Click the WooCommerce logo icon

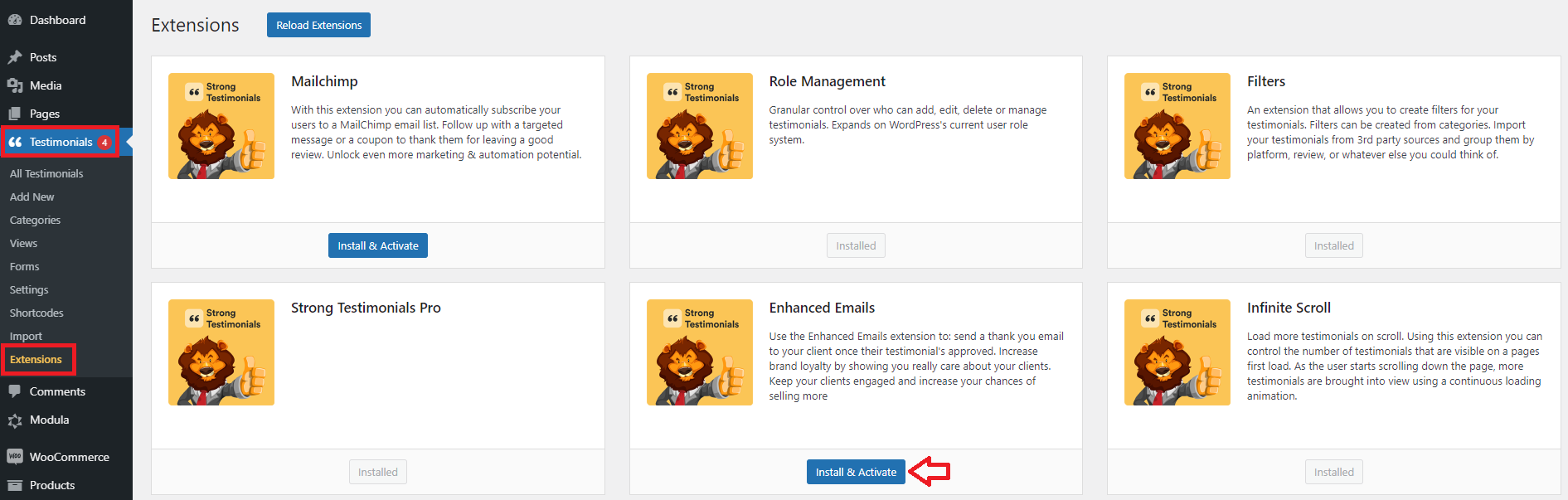(15, 457)
